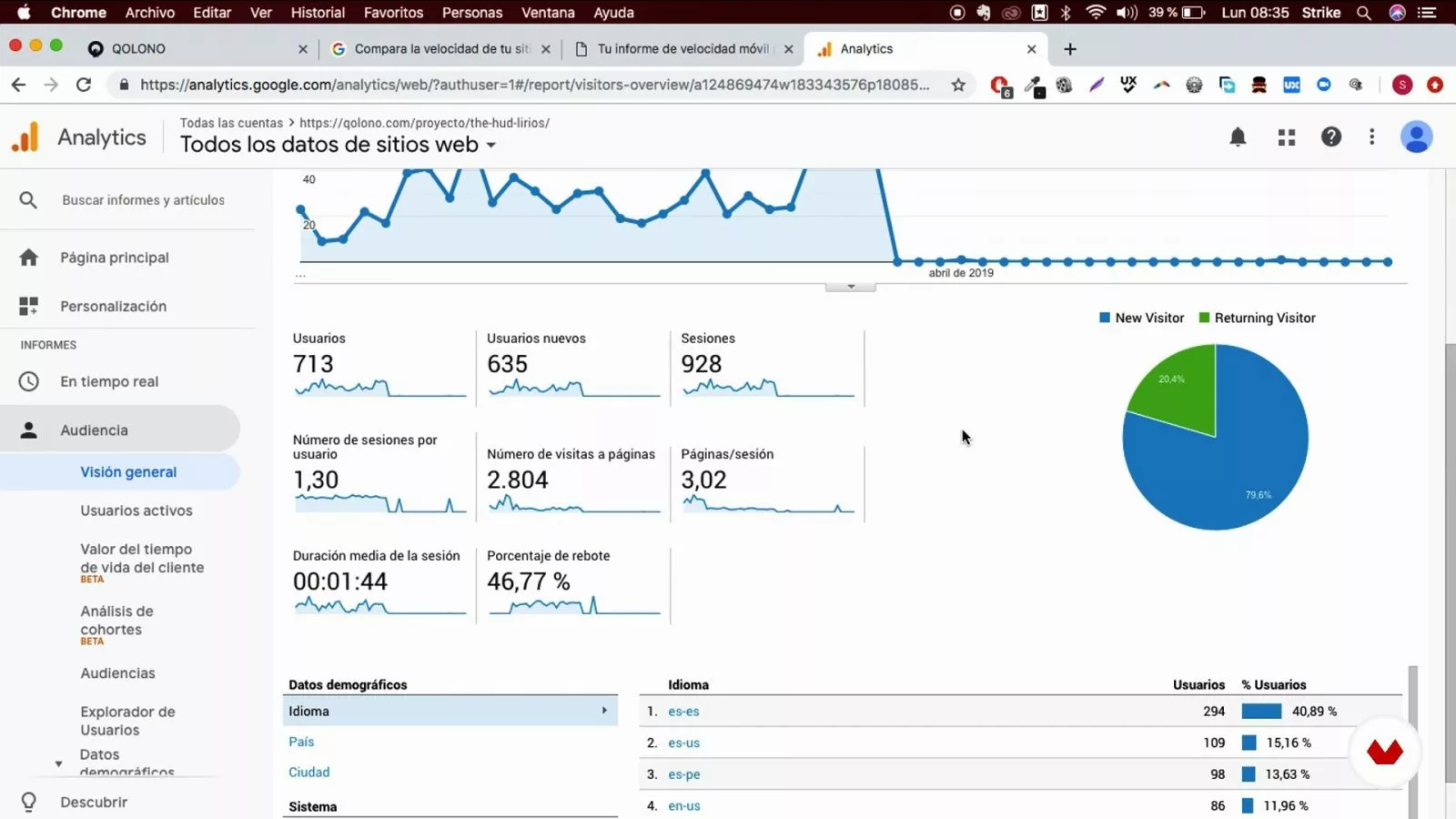The height and width of the screenshot is (819, 1456).
Task: Click the notifications bell icon
Action: [x=1238, y=137]
